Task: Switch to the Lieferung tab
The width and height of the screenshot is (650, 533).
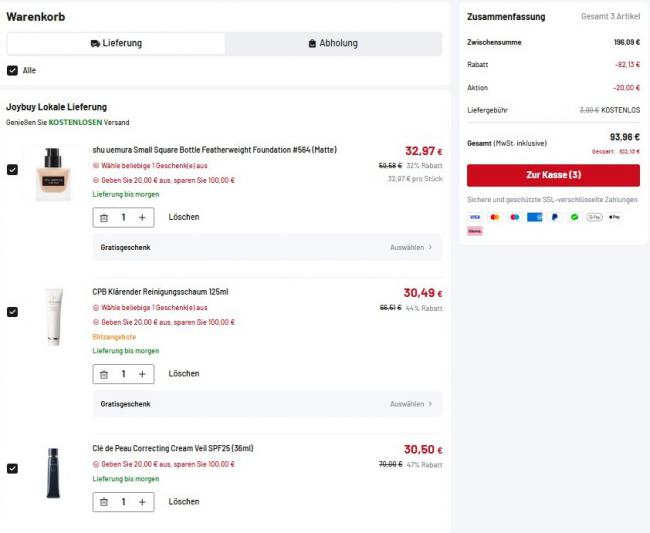Action: click(116, 44)
